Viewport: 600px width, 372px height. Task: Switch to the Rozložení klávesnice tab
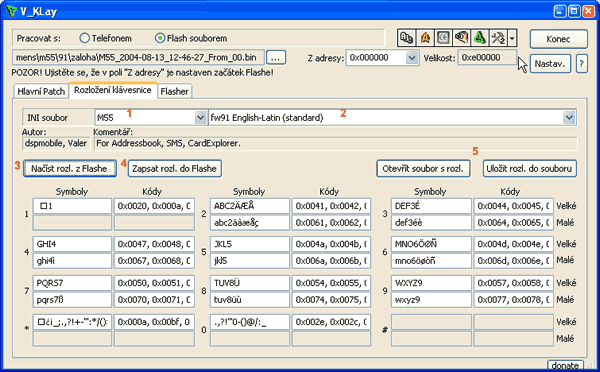pyautogui.click(x=113, y=90)
